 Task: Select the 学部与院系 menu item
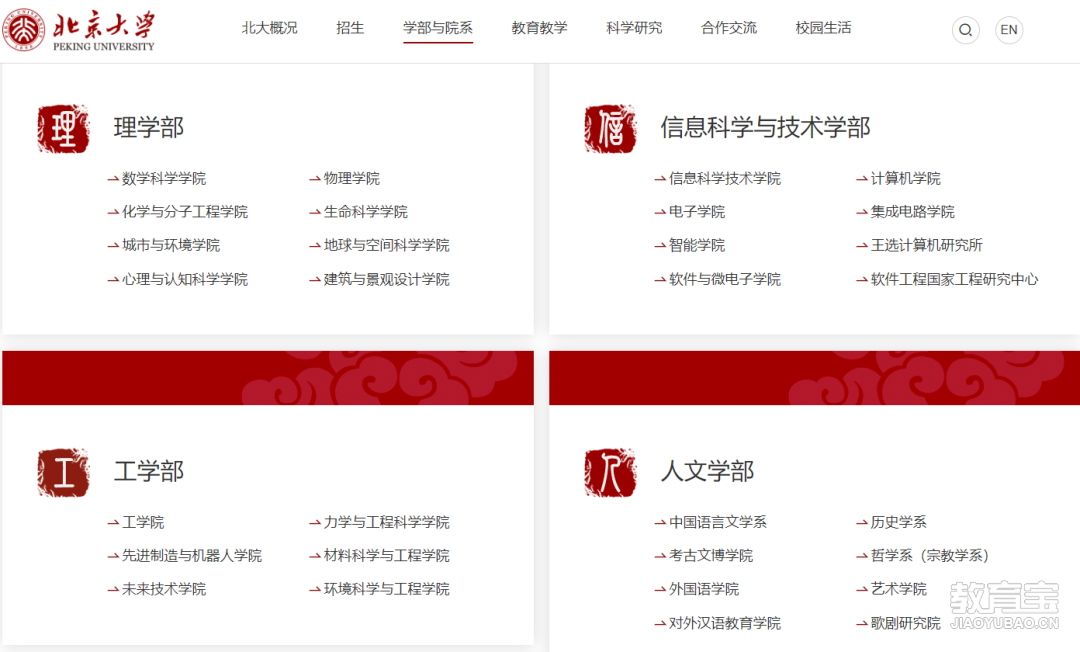[x=438, y=28]
